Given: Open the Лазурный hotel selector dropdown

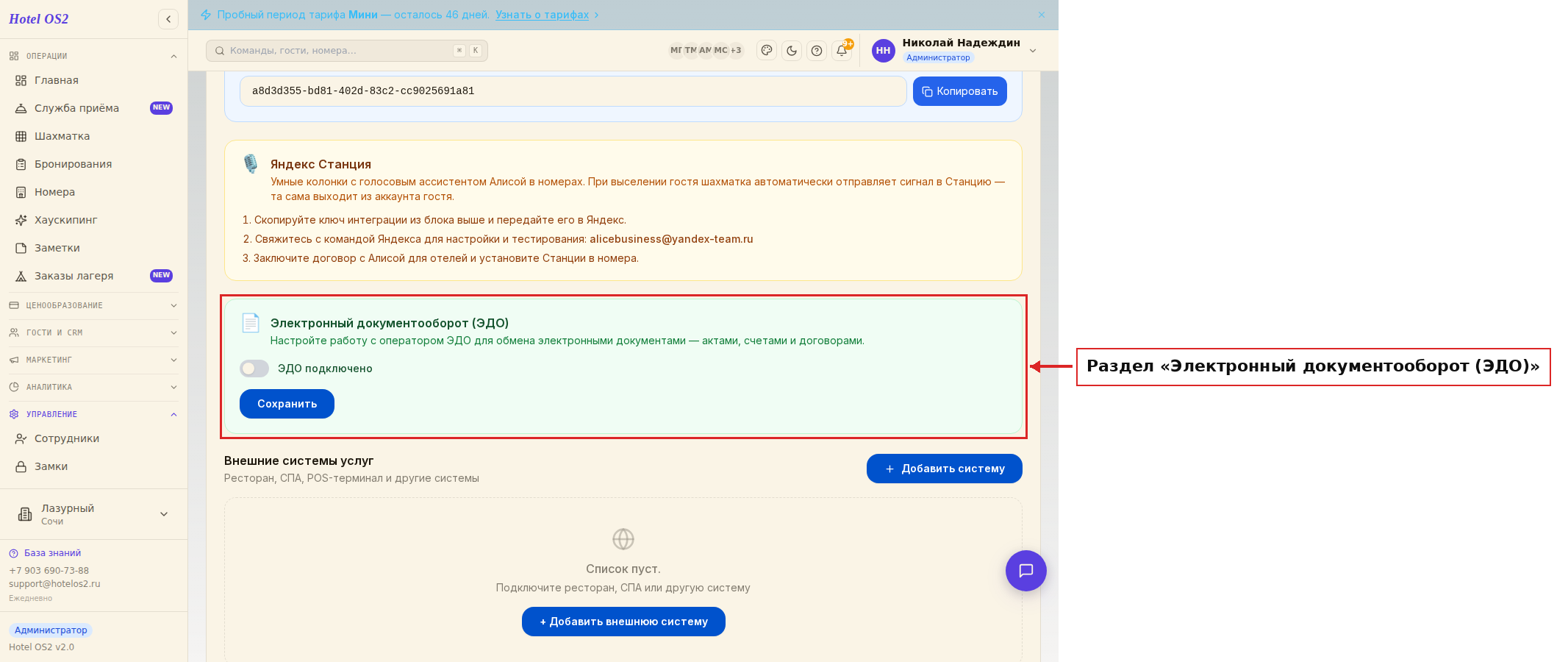Looking at the screenshot, I should [93, 514].
